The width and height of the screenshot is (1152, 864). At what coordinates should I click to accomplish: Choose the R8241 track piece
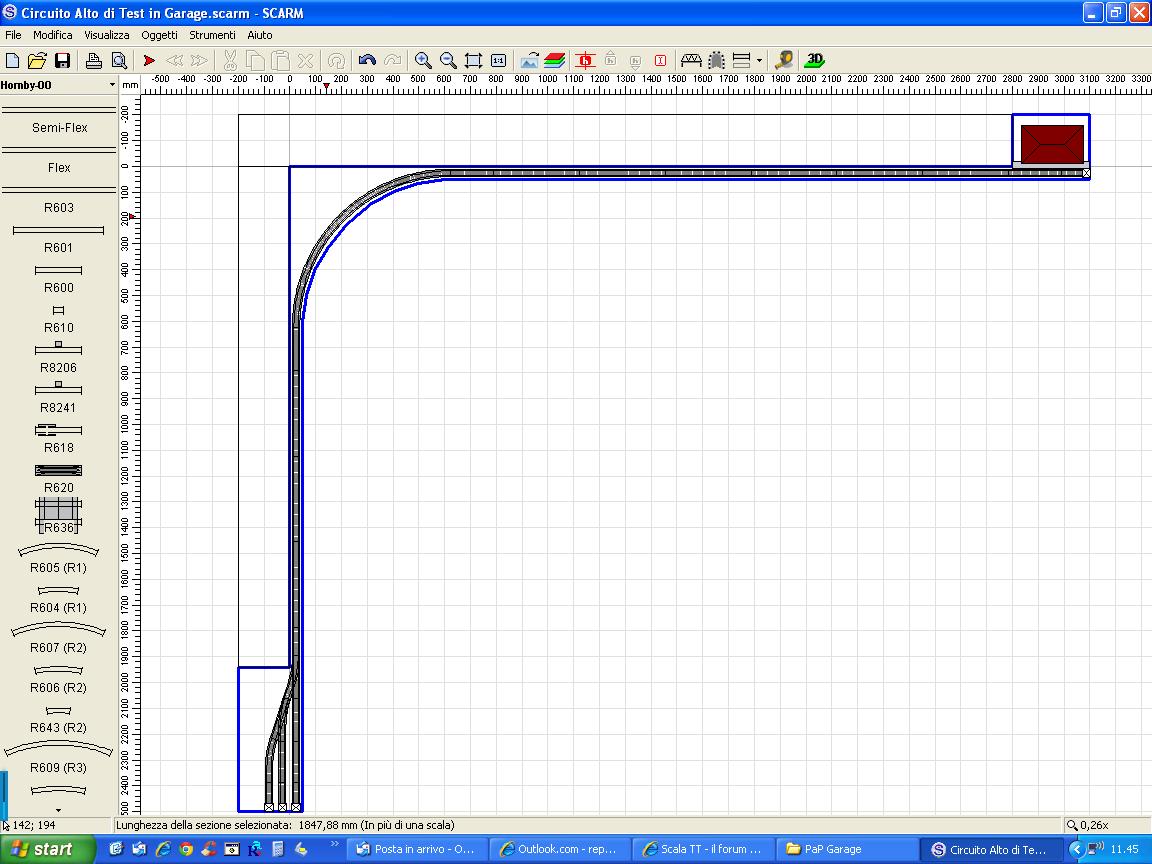pyautogui.click(x=59, y=398)
